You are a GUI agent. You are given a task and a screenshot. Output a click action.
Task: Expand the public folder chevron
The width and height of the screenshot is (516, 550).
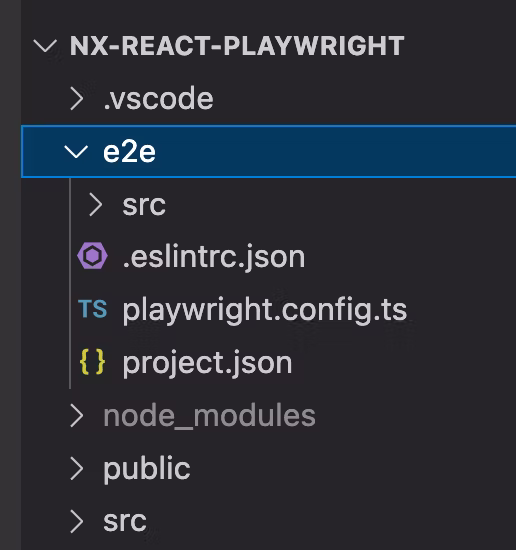click(x=77, y=468)
